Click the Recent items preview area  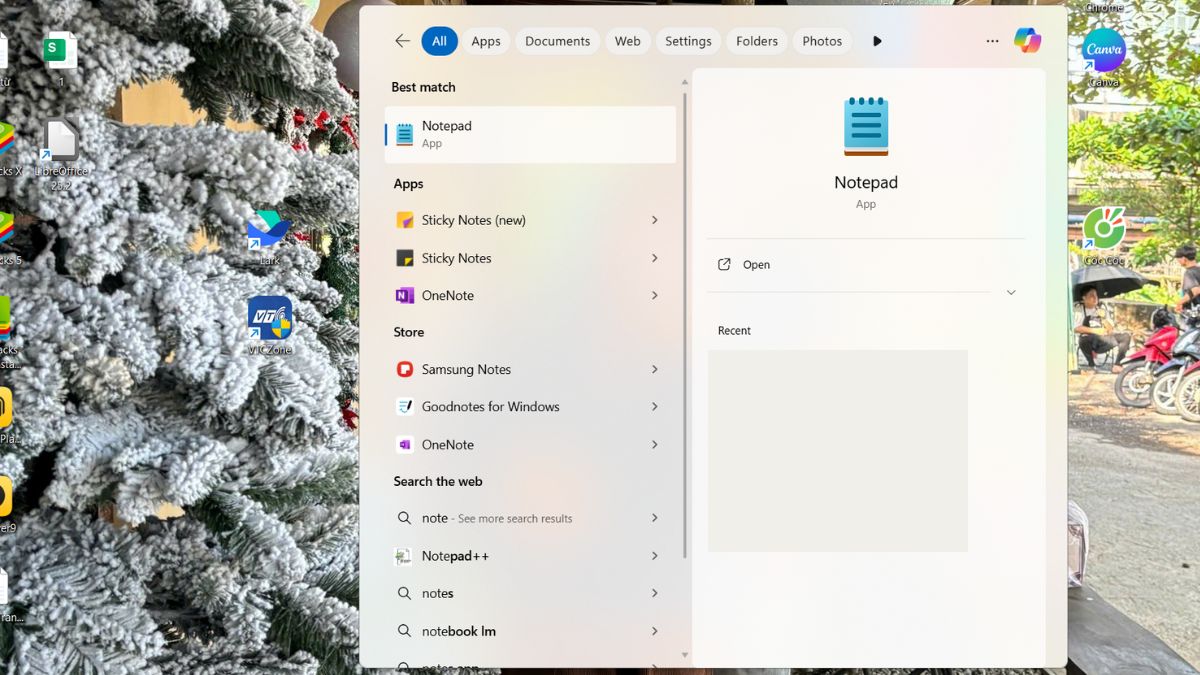tap(838, 451)
